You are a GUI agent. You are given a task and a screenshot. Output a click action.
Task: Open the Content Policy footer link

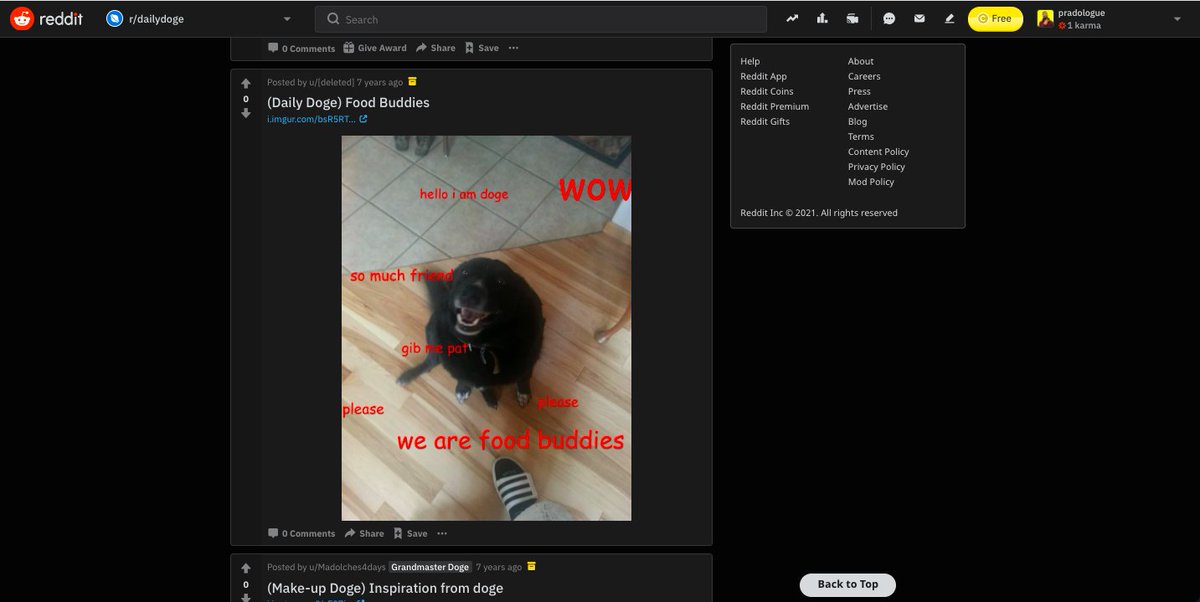(x=878, y=151)
